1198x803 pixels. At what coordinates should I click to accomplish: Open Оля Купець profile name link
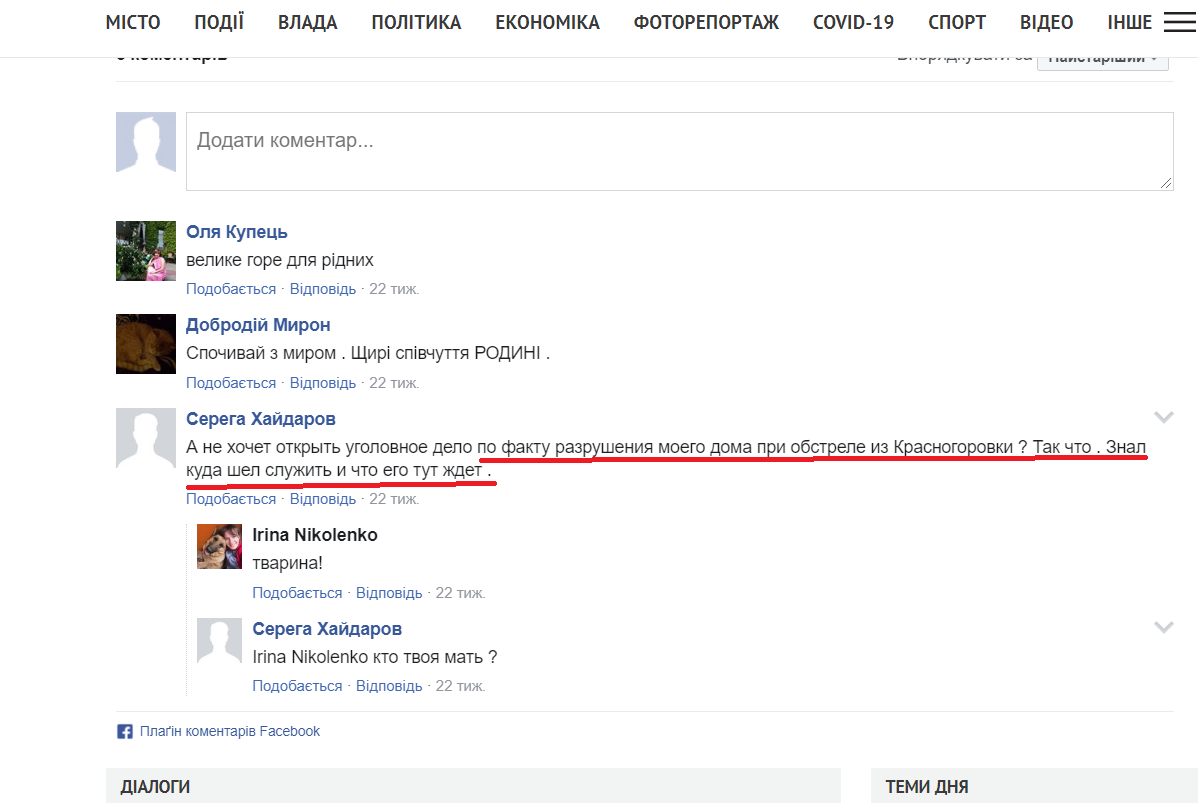237,232
